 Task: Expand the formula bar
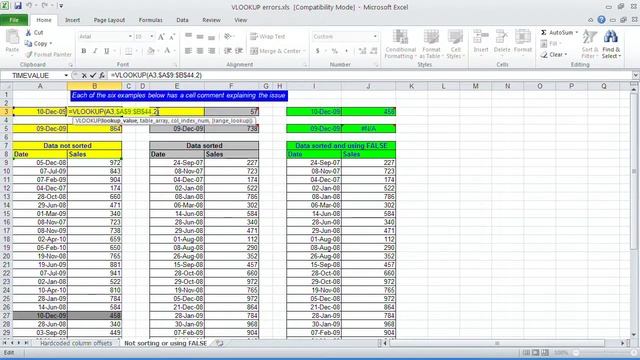point(636,76)
